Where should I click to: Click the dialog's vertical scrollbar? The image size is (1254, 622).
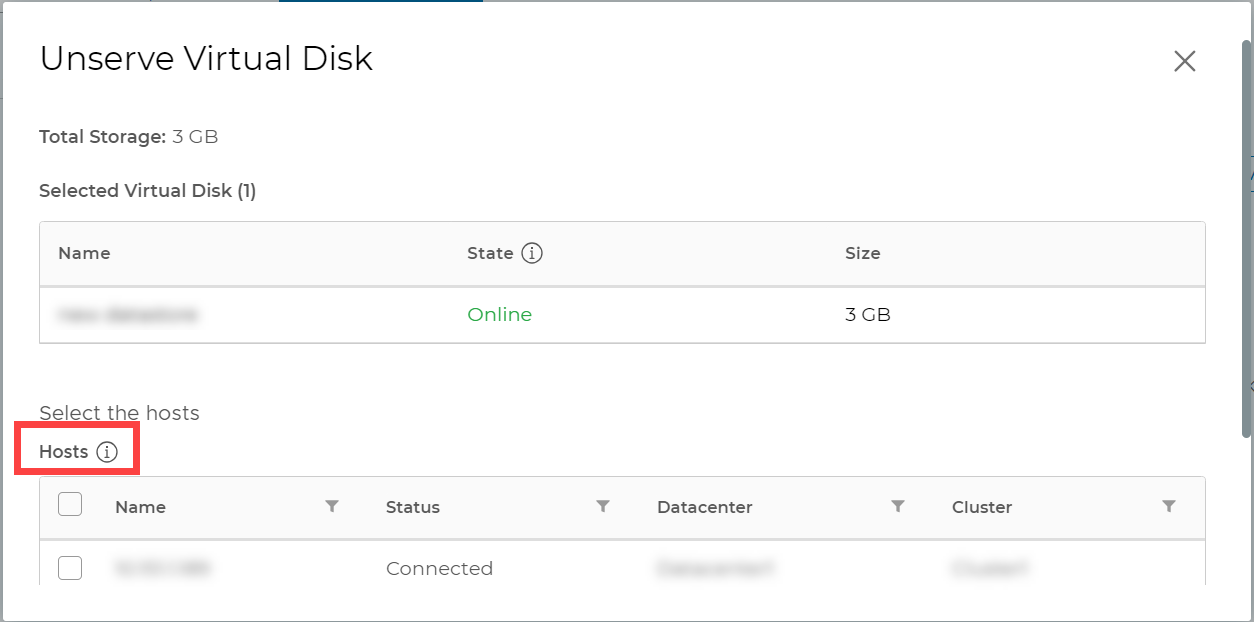coord(1246,240)
